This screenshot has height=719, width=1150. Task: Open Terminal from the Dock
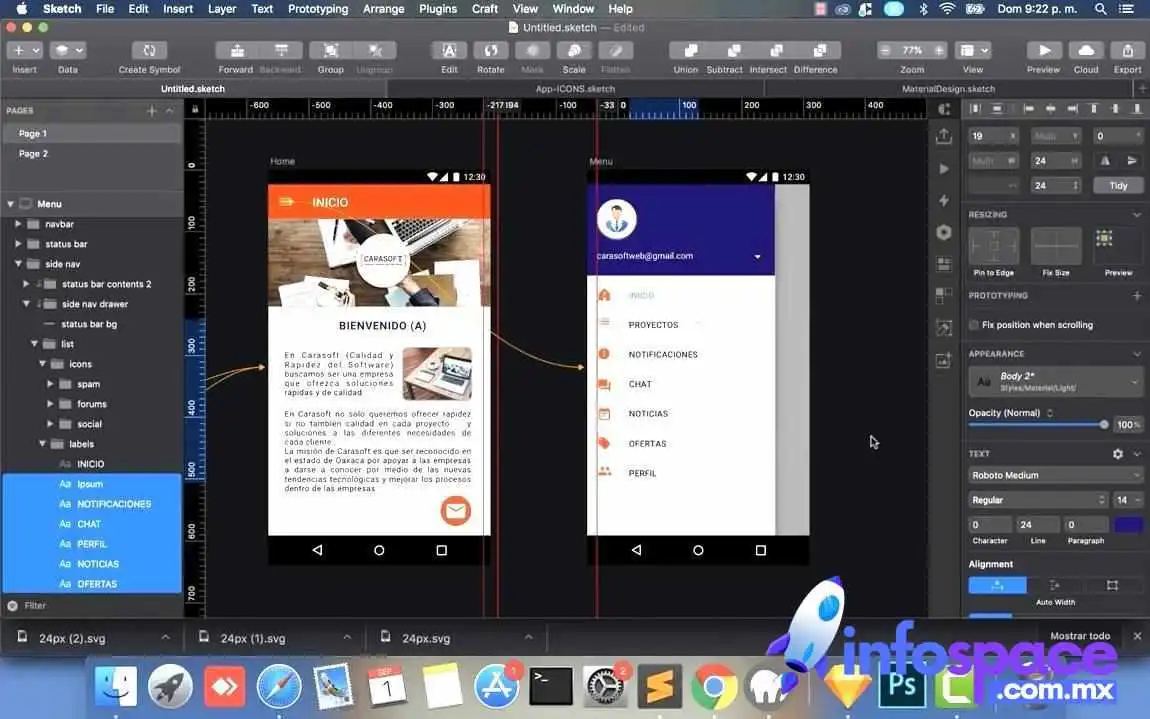click(x=551, y=687)
